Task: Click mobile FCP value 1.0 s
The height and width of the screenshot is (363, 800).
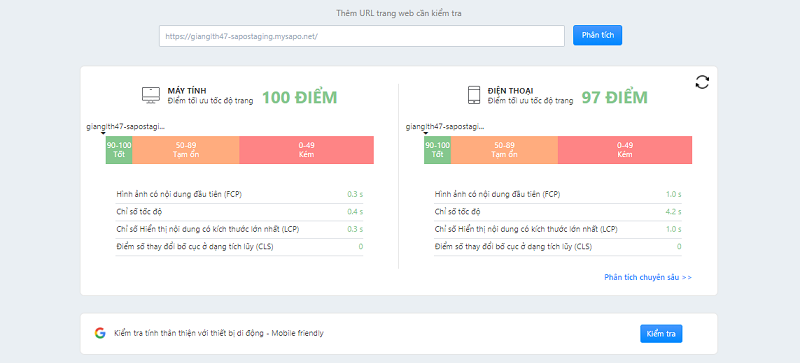Action: [x=673, y=195]
